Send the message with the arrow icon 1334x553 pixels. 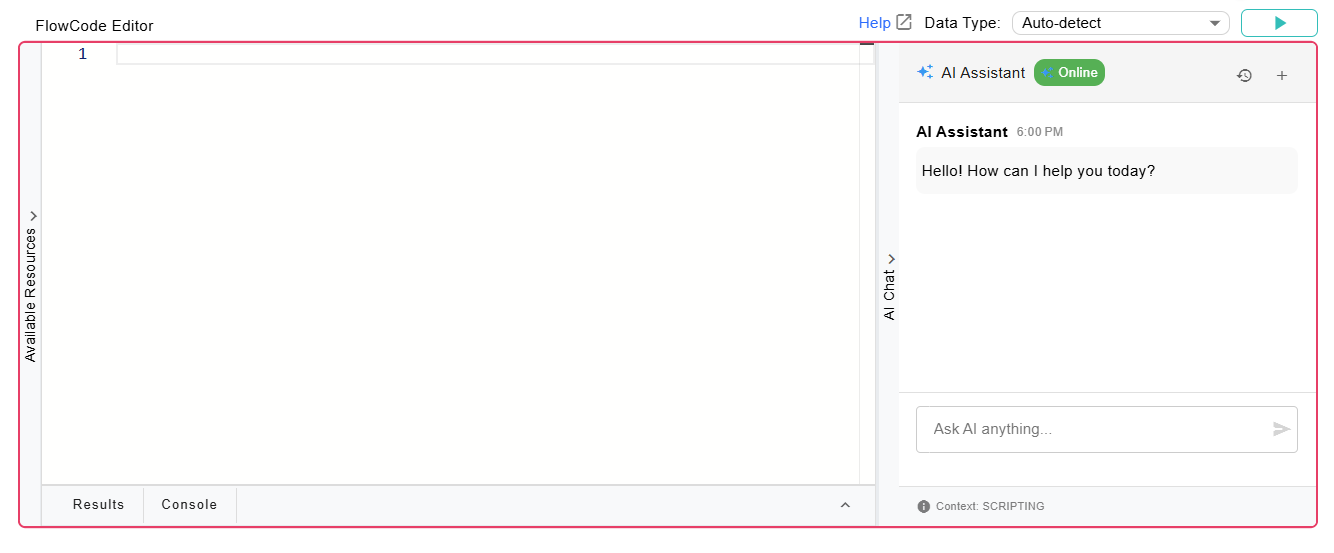pyautogui.click(x=1281, y=429)
